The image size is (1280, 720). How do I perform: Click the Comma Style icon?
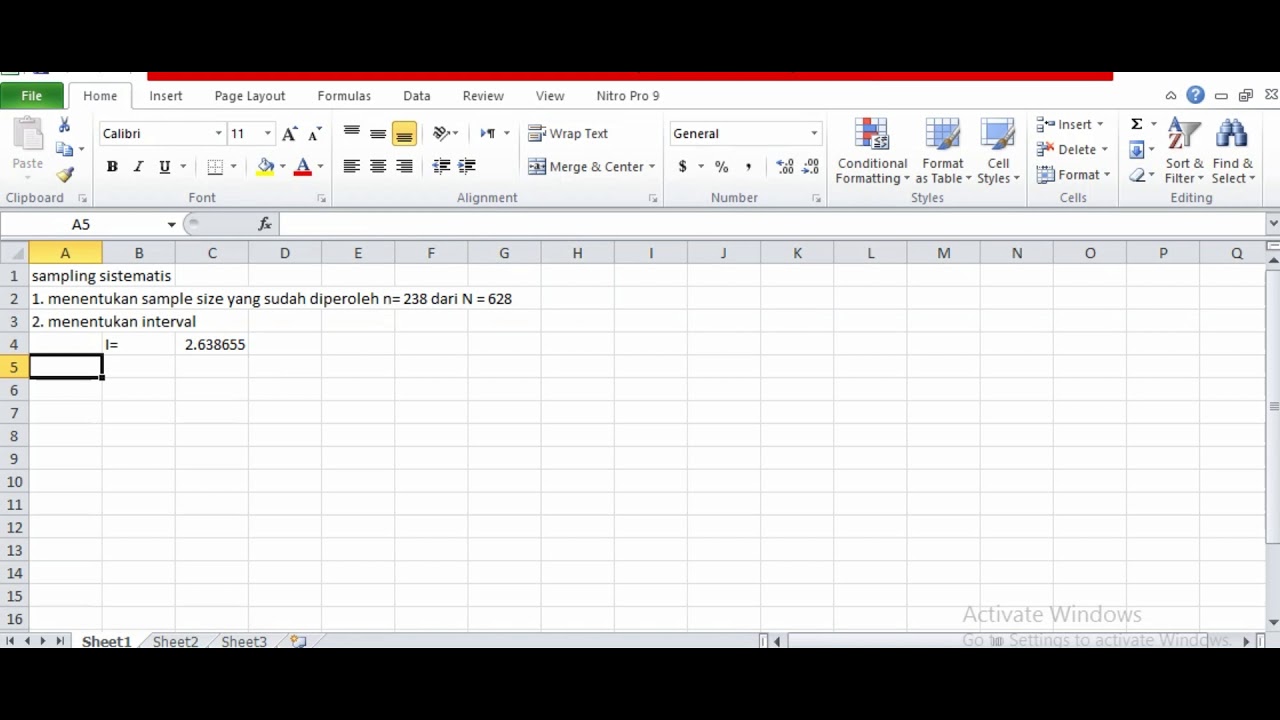coord(748,166)
